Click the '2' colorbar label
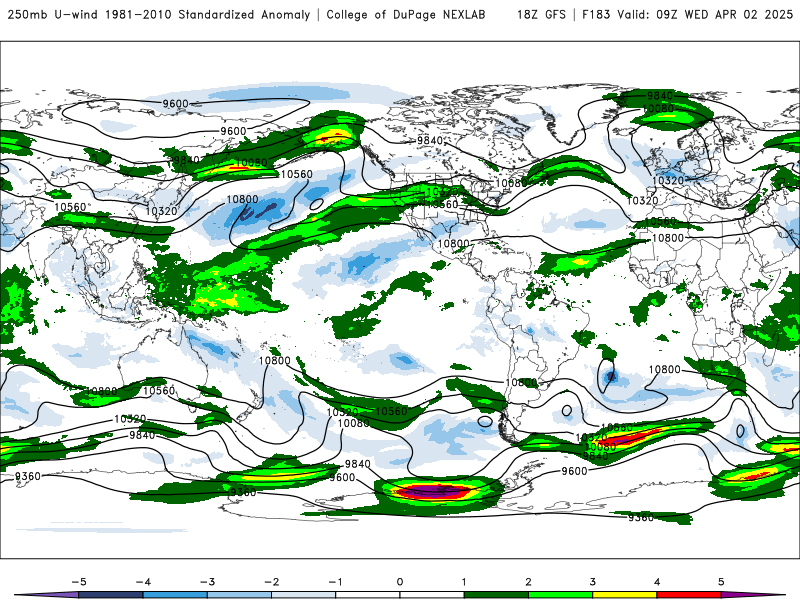800x600 pixels. tap(528, 582)
